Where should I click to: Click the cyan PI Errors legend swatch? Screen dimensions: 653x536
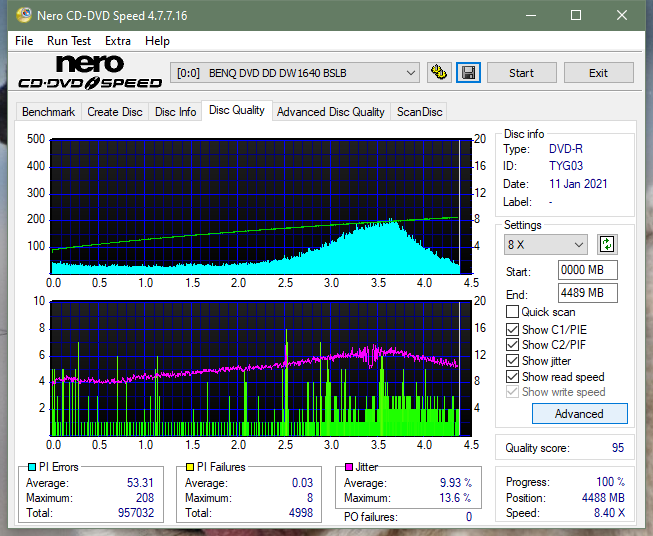point(32,467)
